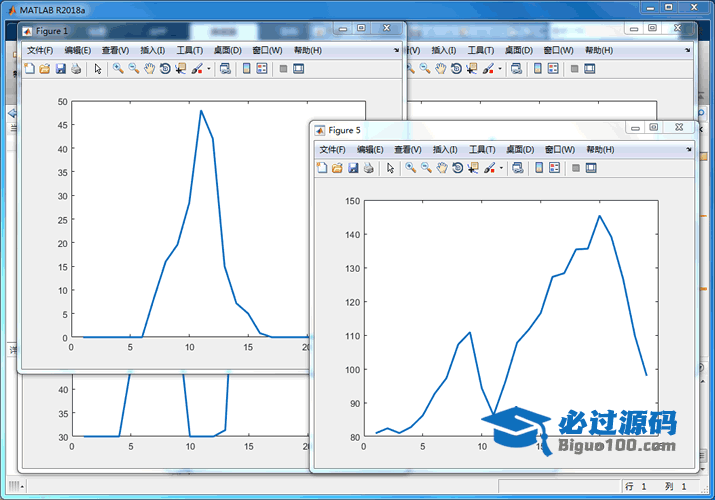Toggle the Insert Colorbar button in Figure 5

tap(538, 168)
